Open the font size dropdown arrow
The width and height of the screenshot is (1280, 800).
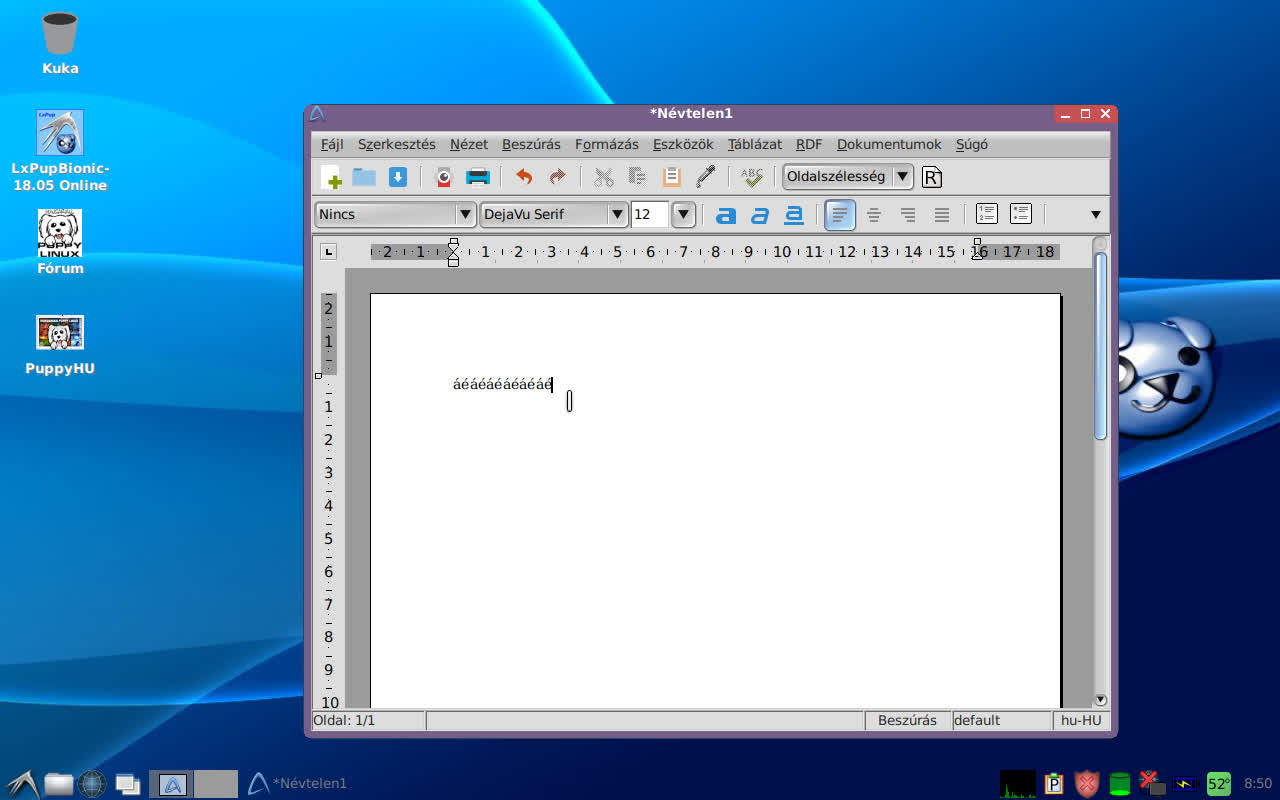click(684, 214)
